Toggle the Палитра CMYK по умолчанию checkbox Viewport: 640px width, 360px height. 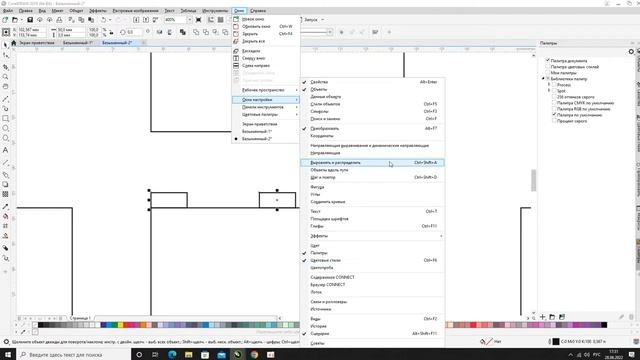(x=554, y=103)
